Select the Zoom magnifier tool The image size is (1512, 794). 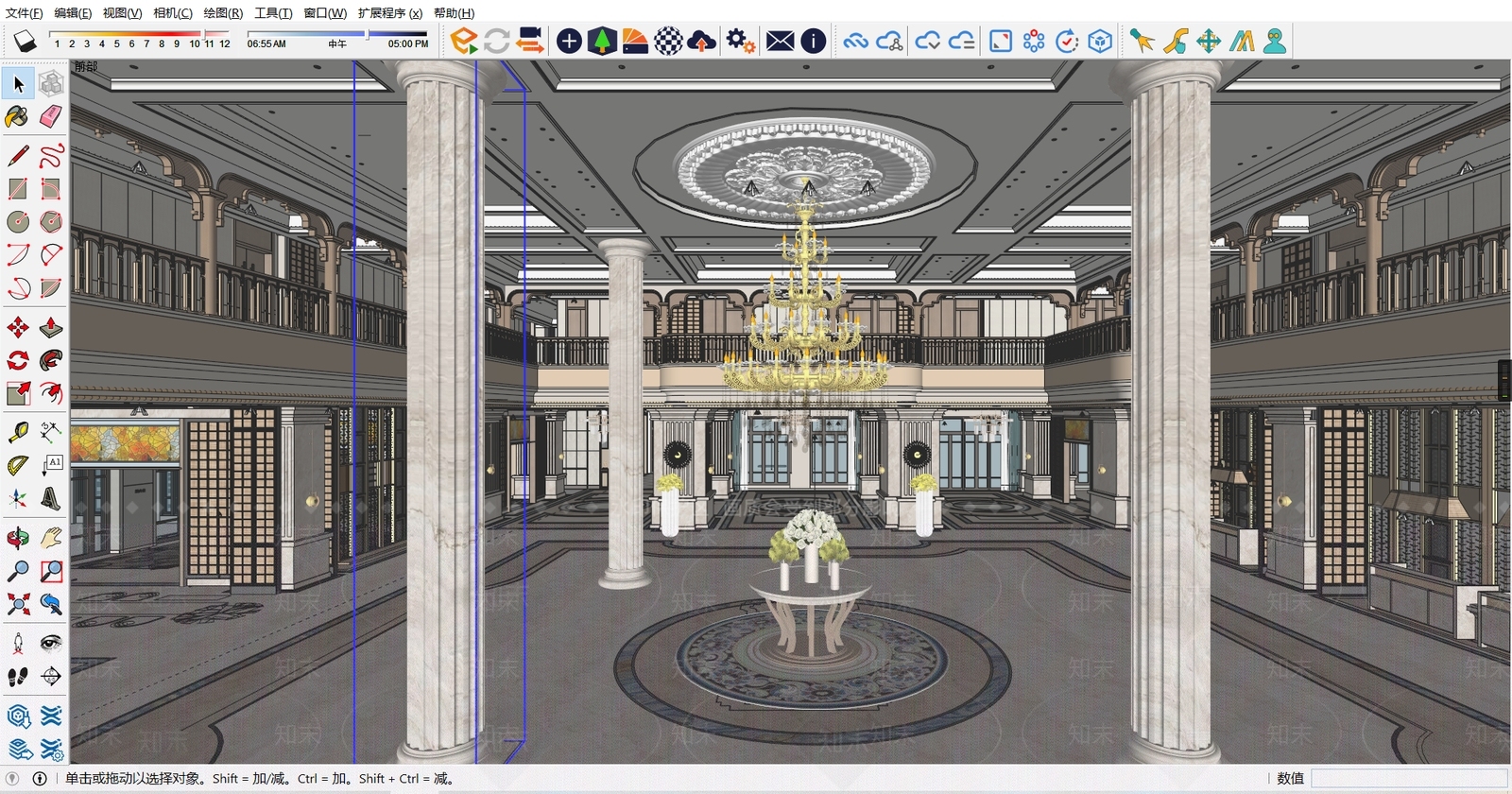point(18,571)
